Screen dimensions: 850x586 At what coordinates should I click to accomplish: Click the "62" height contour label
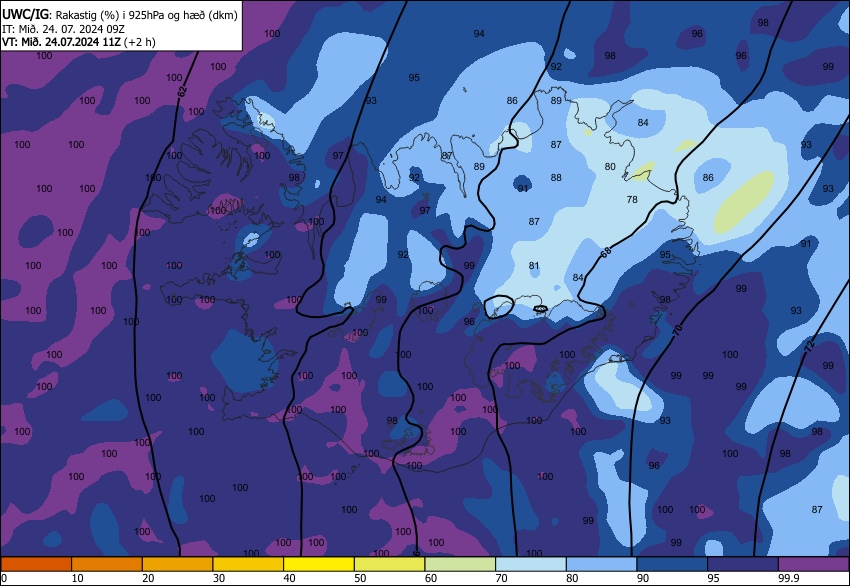click(x=182, y=91)
